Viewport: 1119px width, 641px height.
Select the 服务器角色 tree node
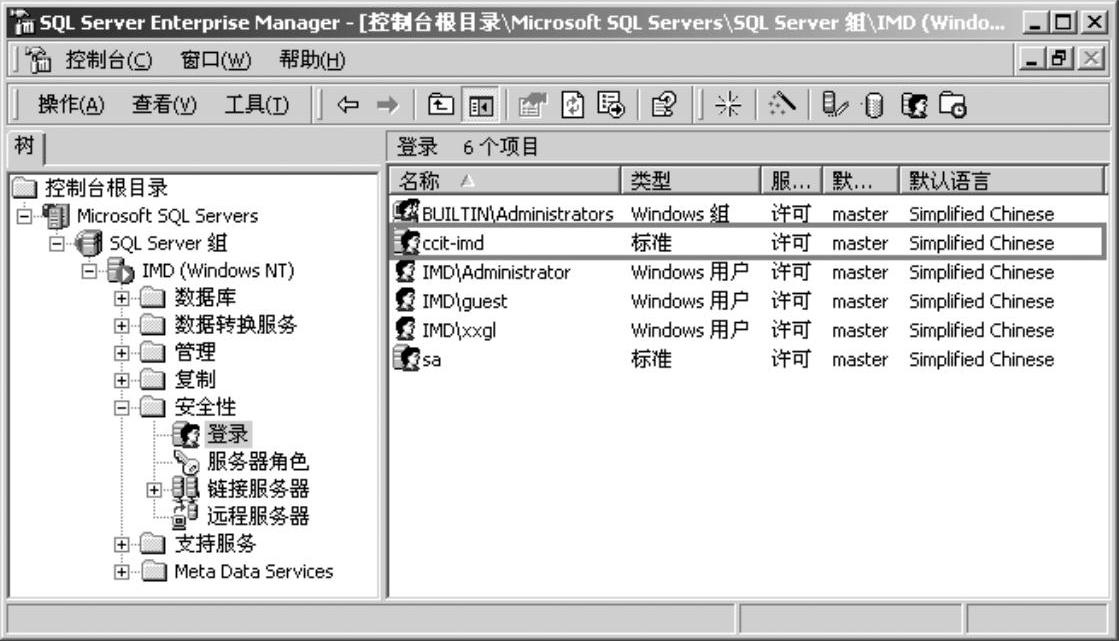tap(258, 461)
